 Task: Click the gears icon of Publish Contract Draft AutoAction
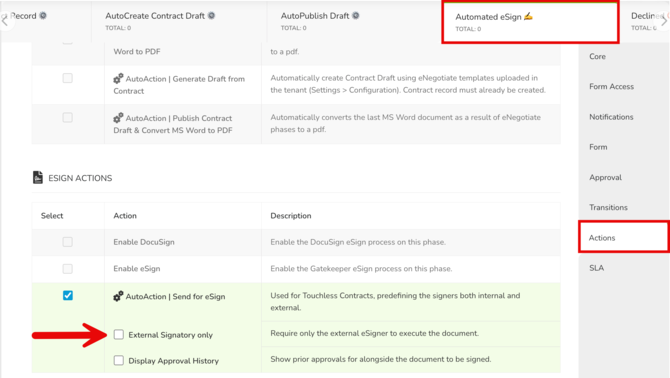point(118,118)
